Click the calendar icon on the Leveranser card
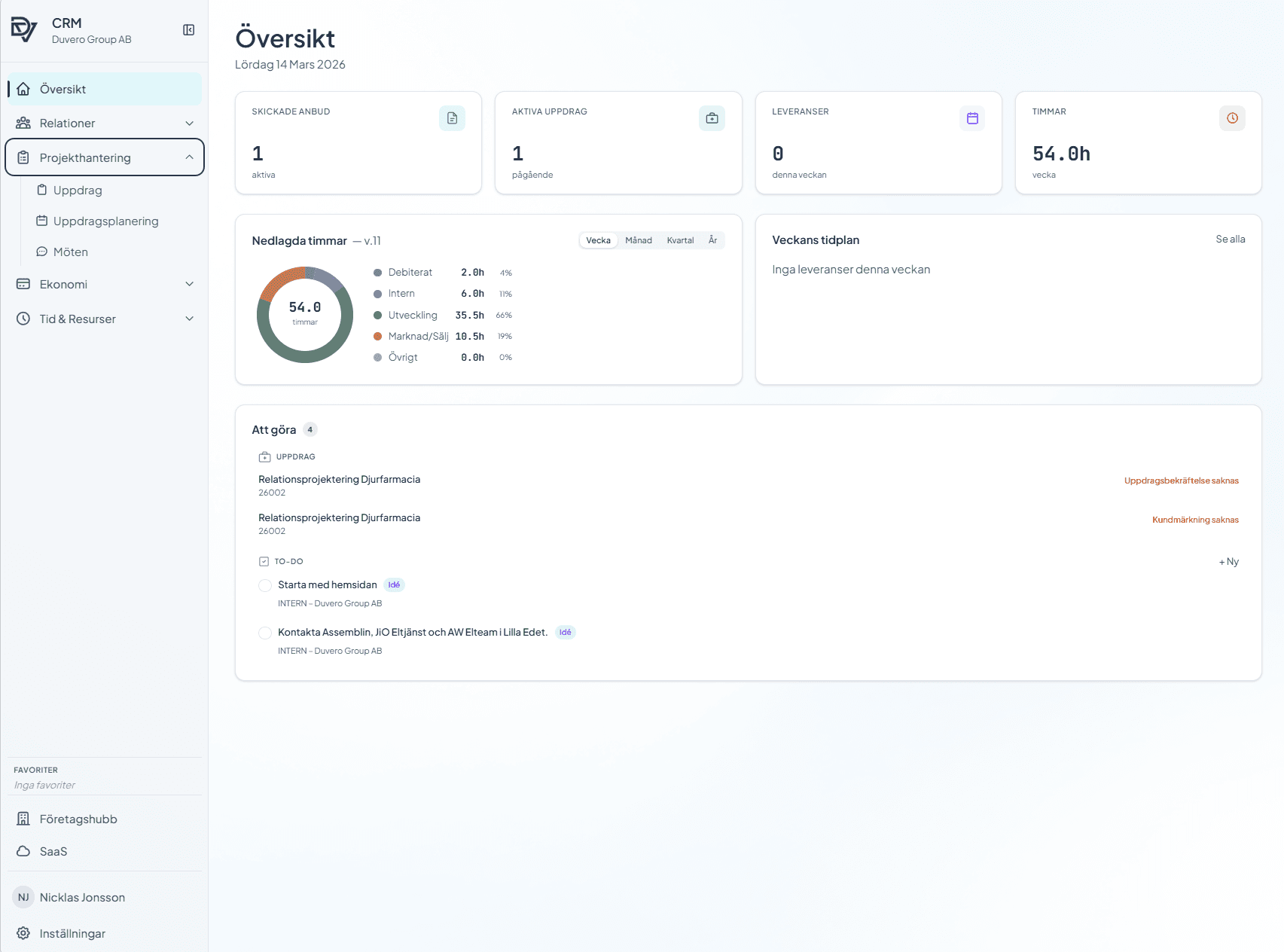The image size is (1284, 952). coord(971,118)
